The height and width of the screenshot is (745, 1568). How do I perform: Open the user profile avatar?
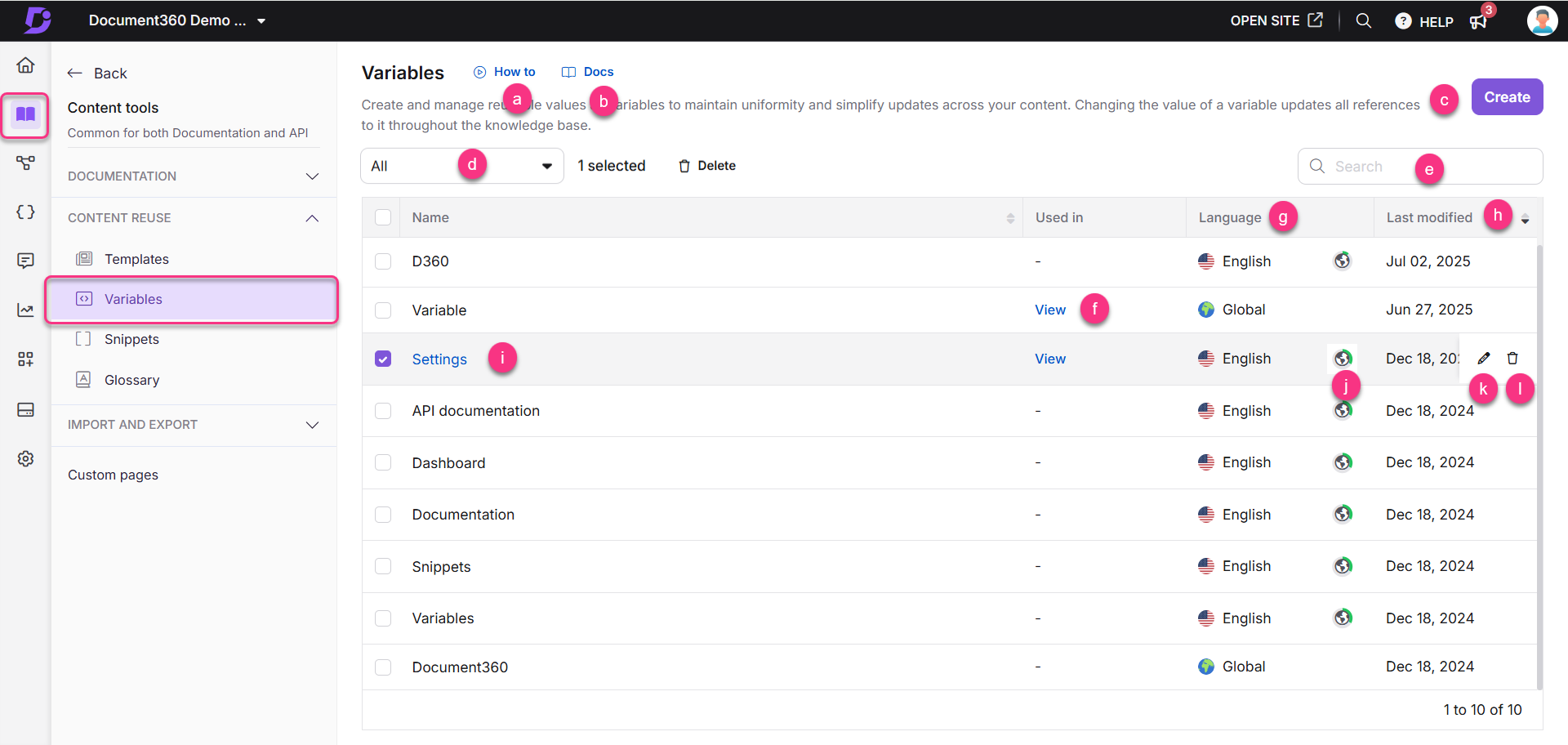pyautogui.click(x=1542, y=20)
